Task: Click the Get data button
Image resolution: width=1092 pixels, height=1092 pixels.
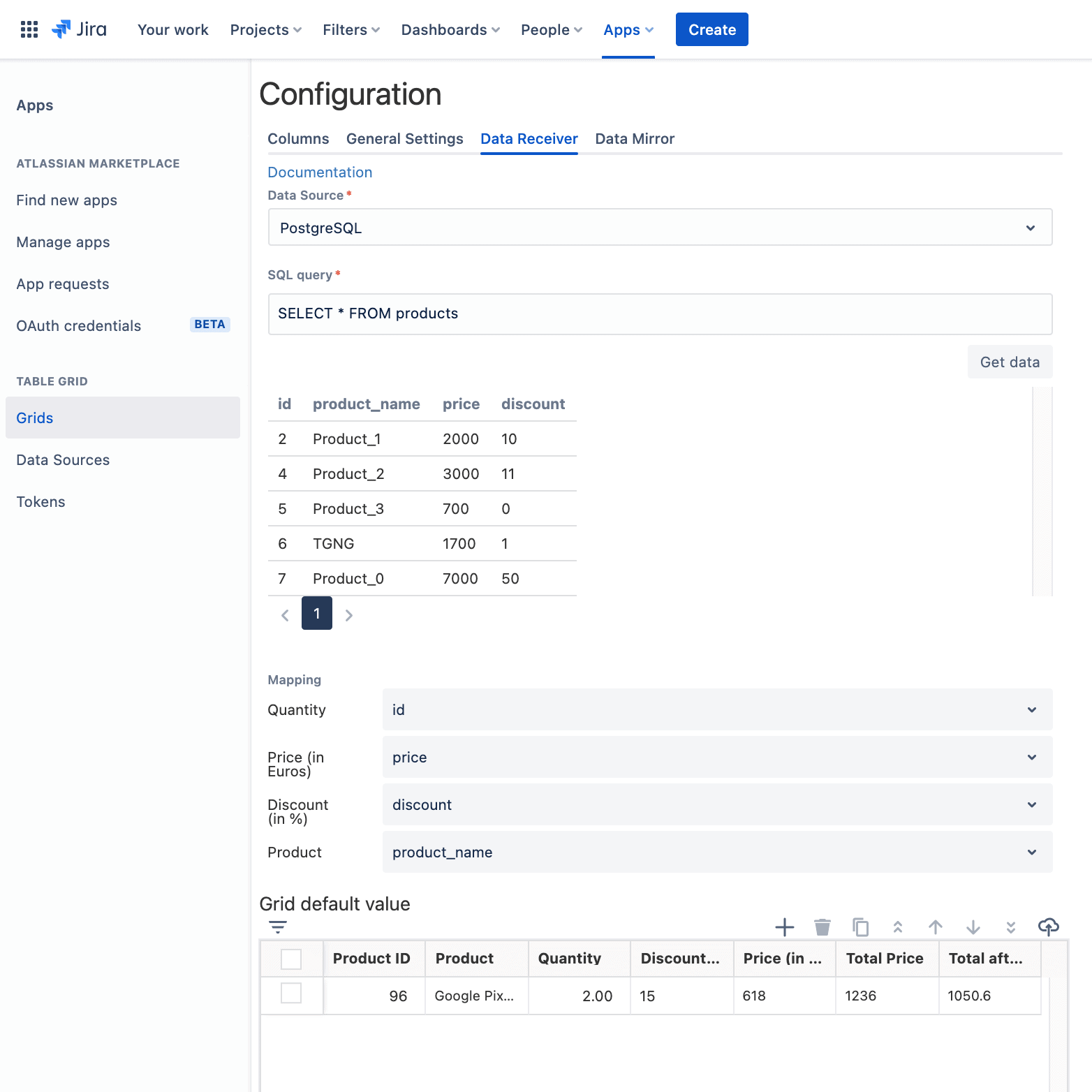Action: click(x=1010, y=362)
